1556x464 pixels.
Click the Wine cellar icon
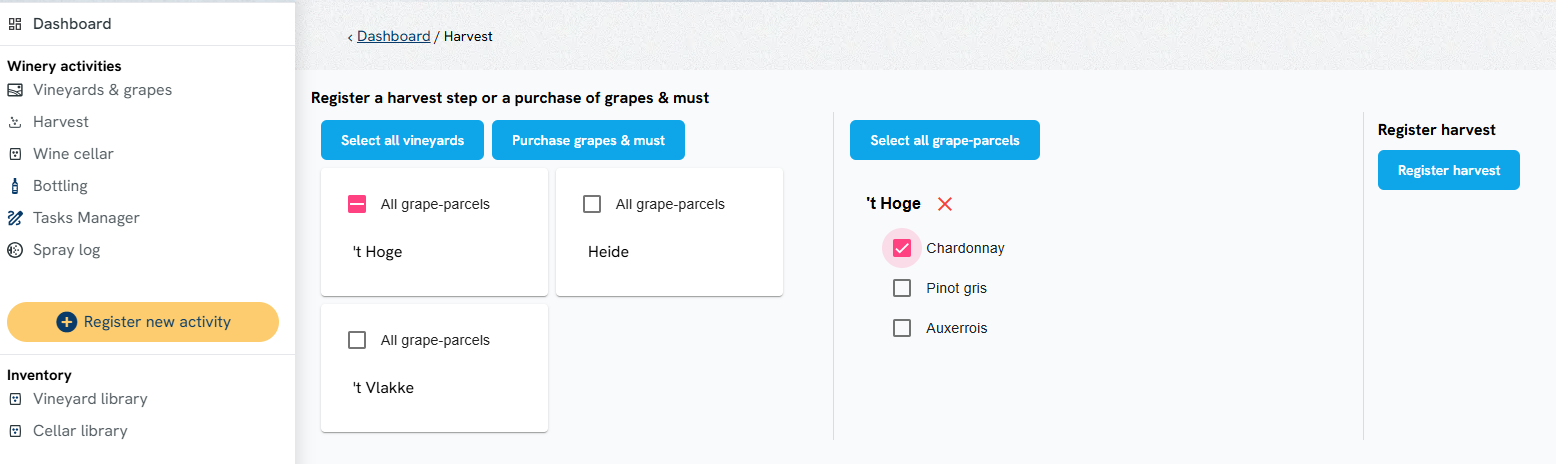pyautogui.click(x=15, y=154)
